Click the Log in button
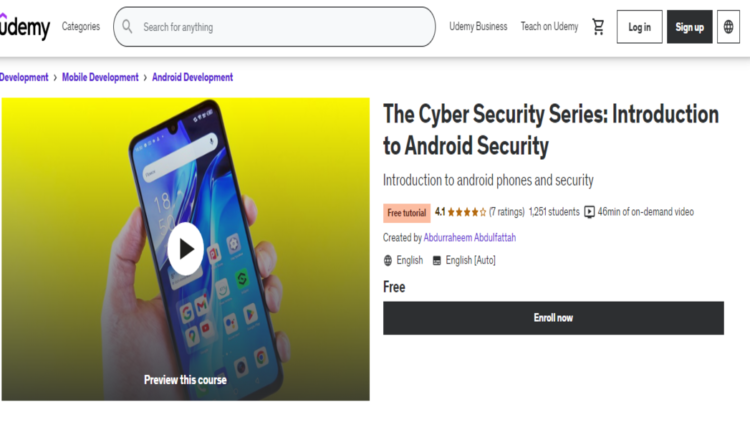The width and height of the screenshot is (750, 430). pos(639,27)
